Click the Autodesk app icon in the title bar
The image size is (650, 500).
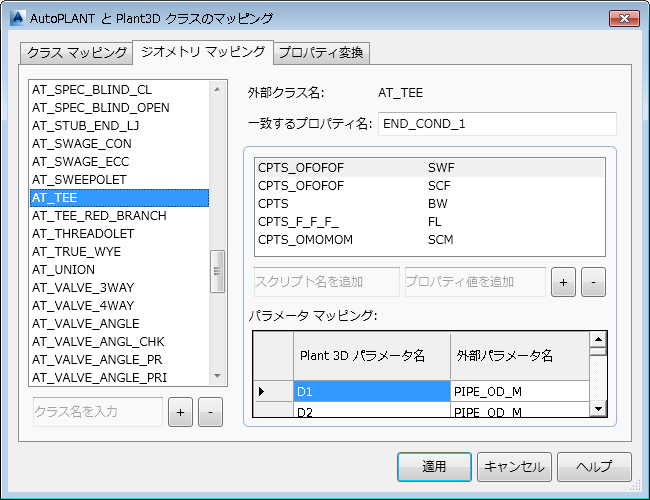coord(17,18)
